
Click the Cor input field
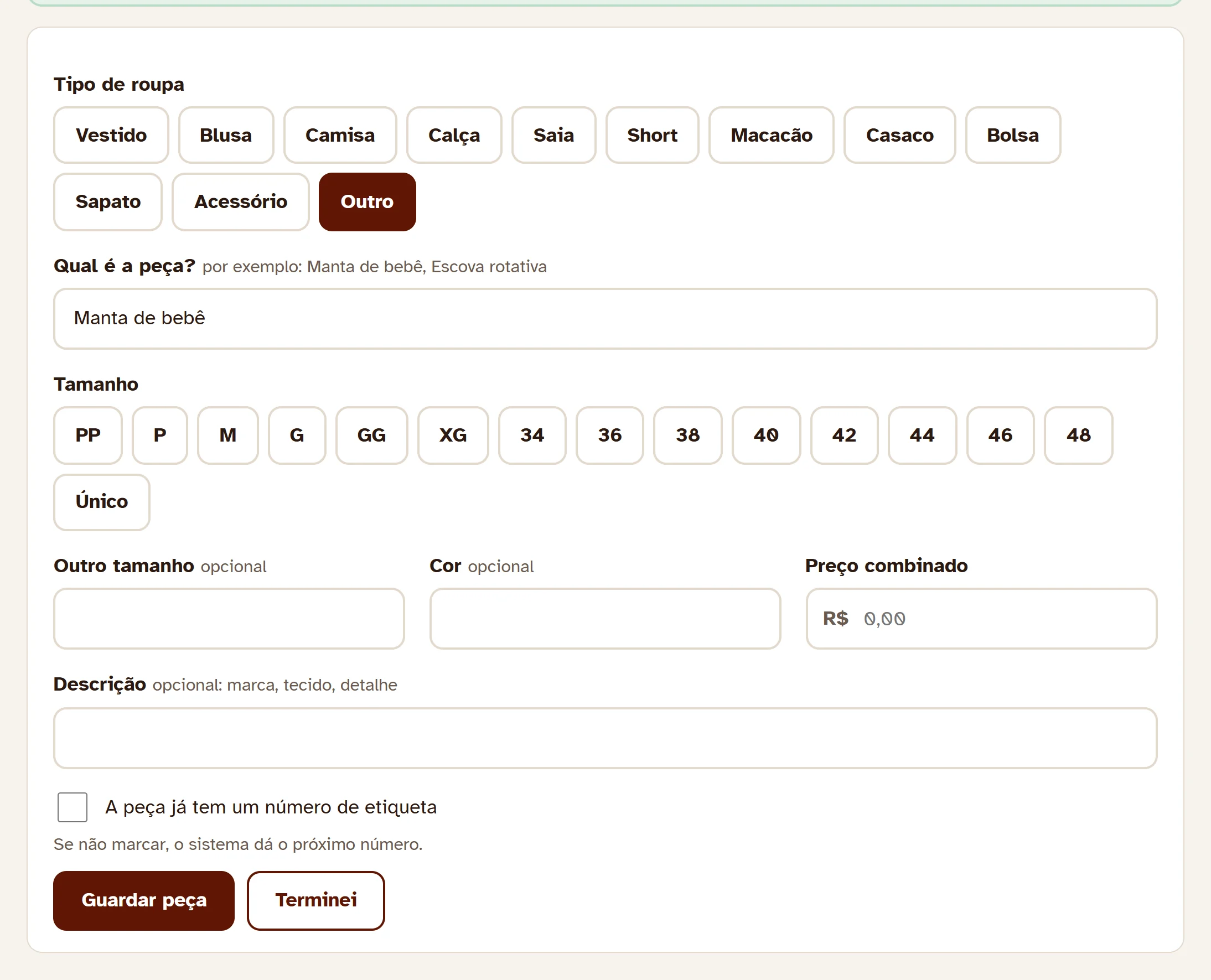[x=605, y=619]
